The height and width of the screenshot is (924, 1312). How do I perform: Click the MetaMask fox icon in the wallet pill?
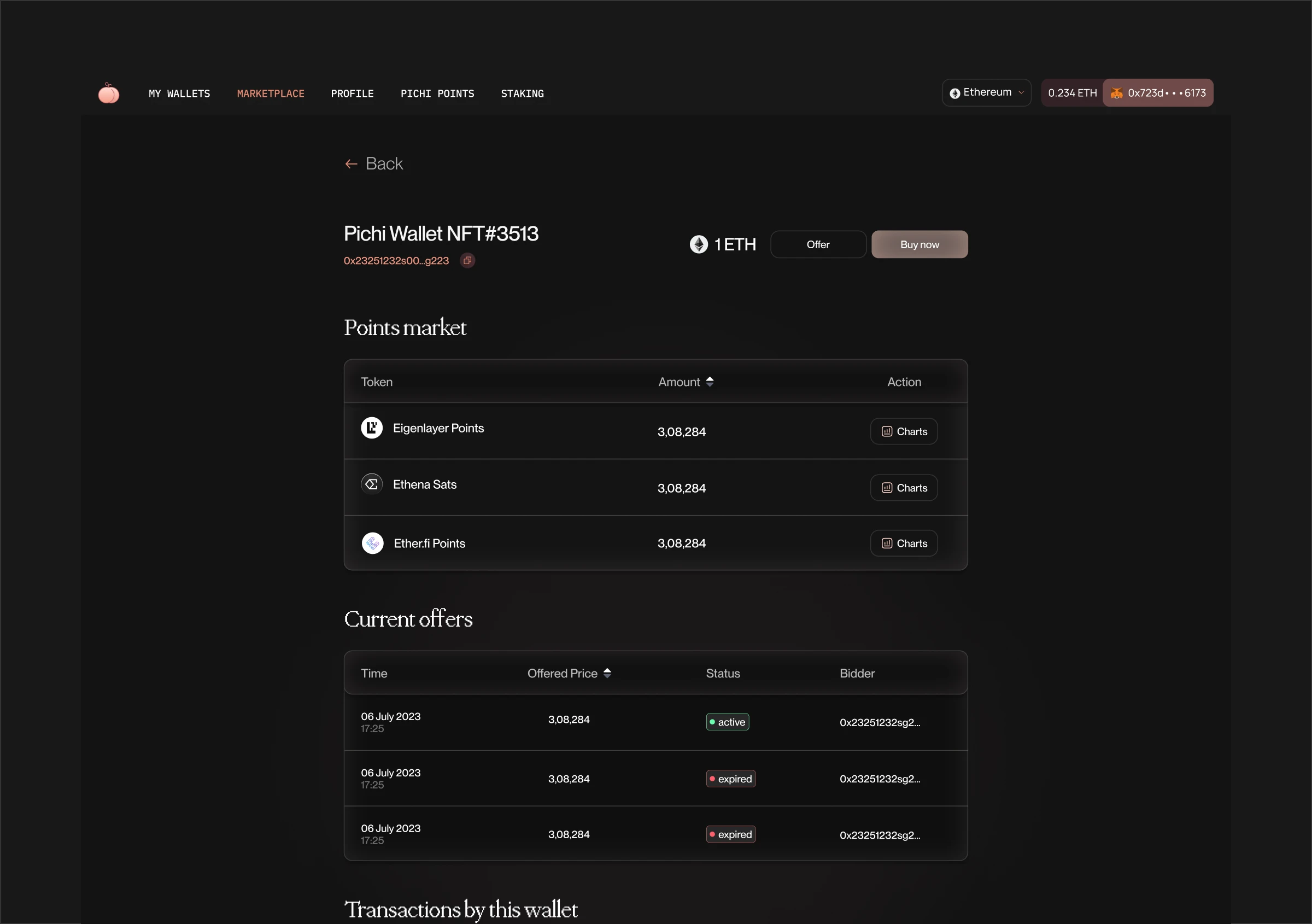coord(1117,92)
